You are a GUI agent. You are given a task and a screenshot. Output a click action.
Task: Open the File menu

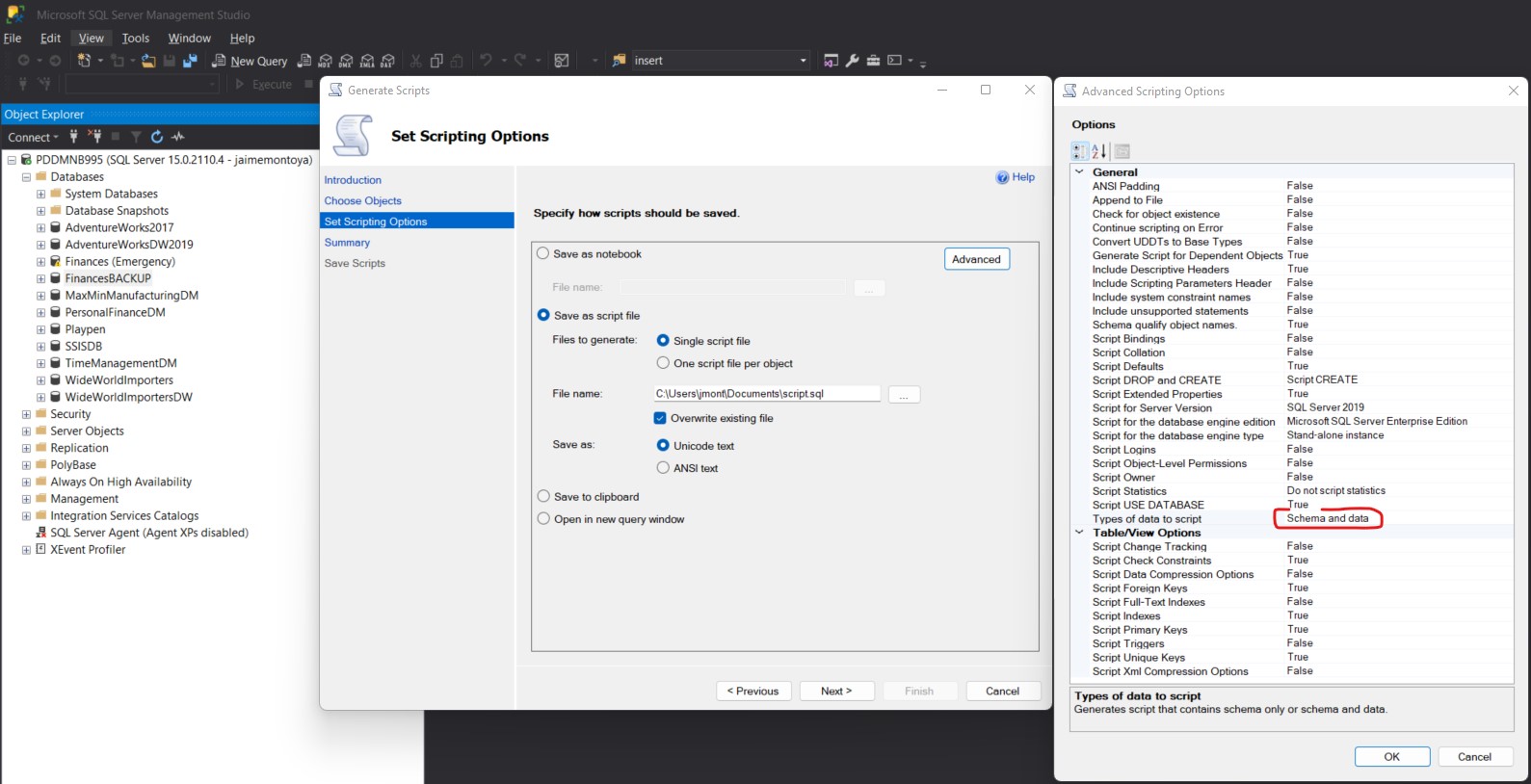click(13, 39)
